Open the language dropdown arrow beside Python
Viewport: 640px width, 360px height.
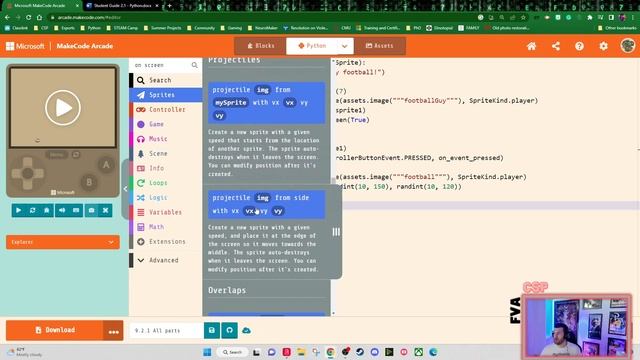(345, 46)
